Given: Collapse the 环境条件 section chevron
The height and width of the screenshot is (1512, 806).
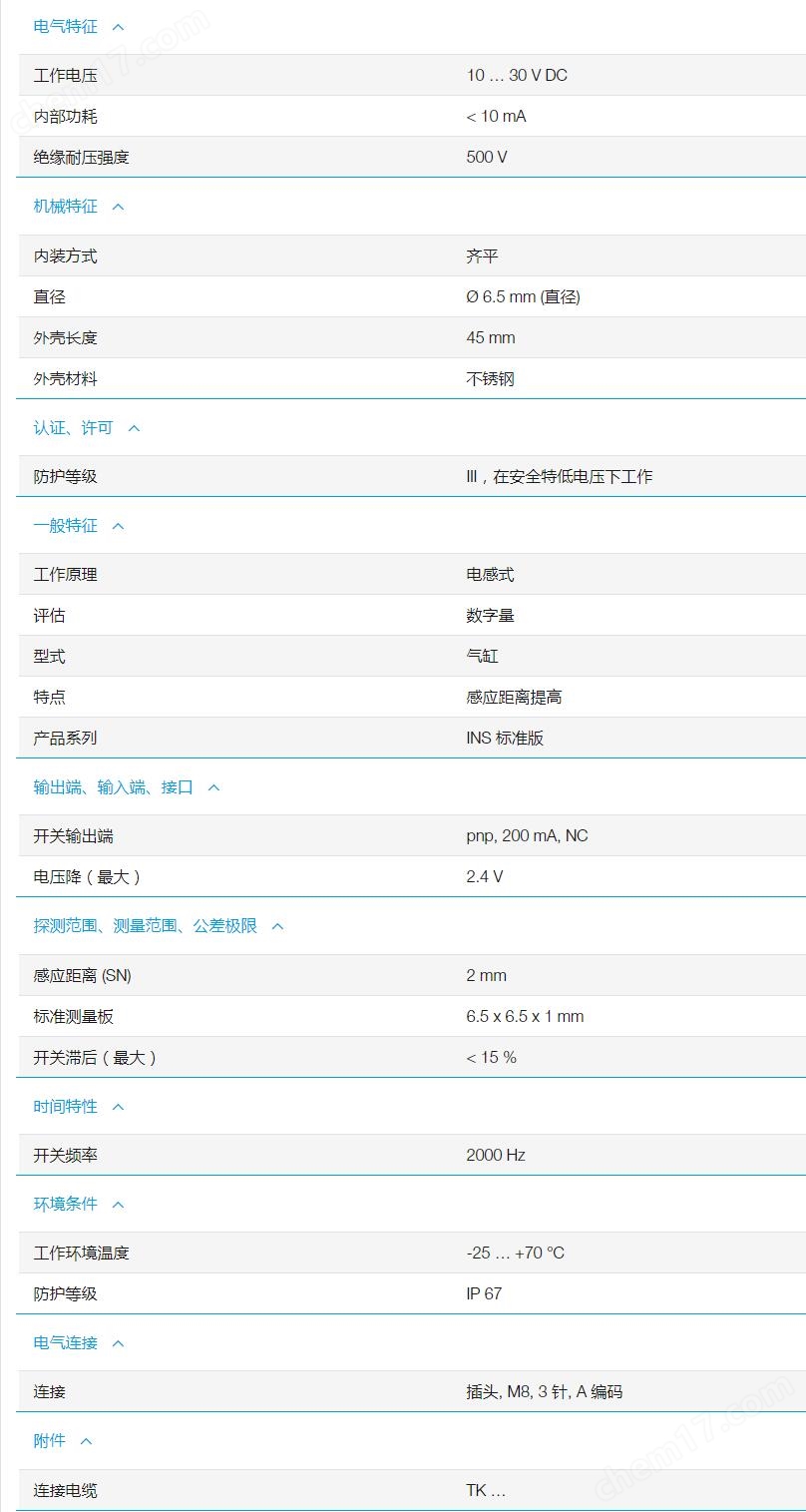Looking at the screenshot, I should click(x=118, y=1205).
